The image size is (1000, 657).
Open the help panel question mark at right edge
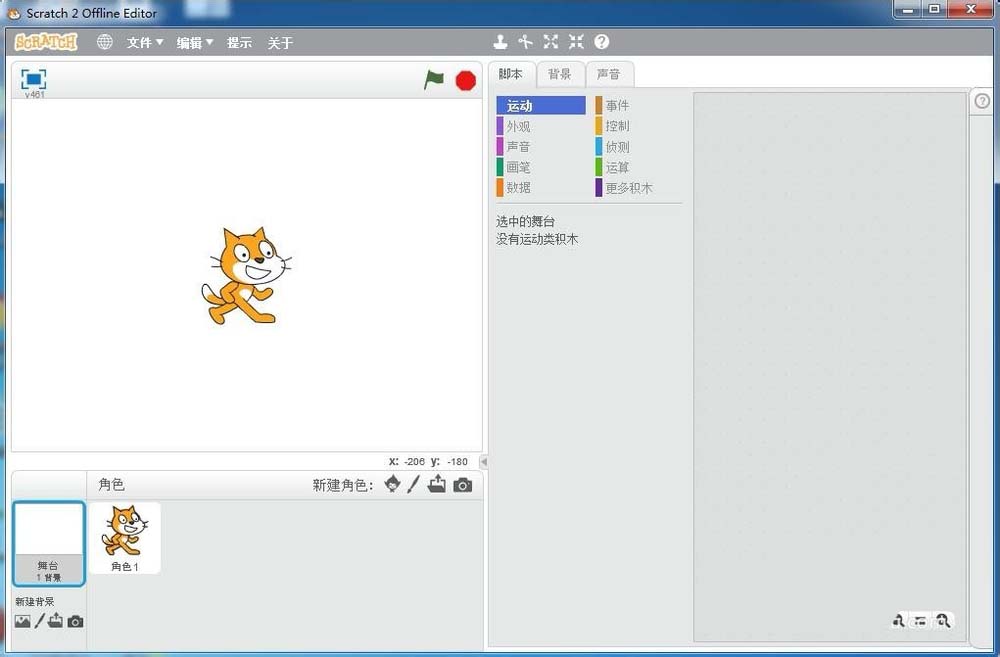(982, 101)
